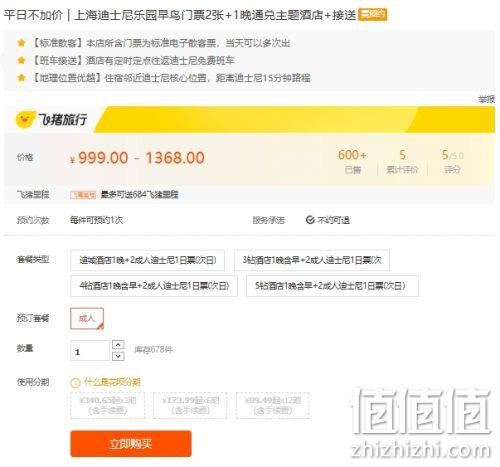Decrease quantity with the down arrow

coord(118,356)
